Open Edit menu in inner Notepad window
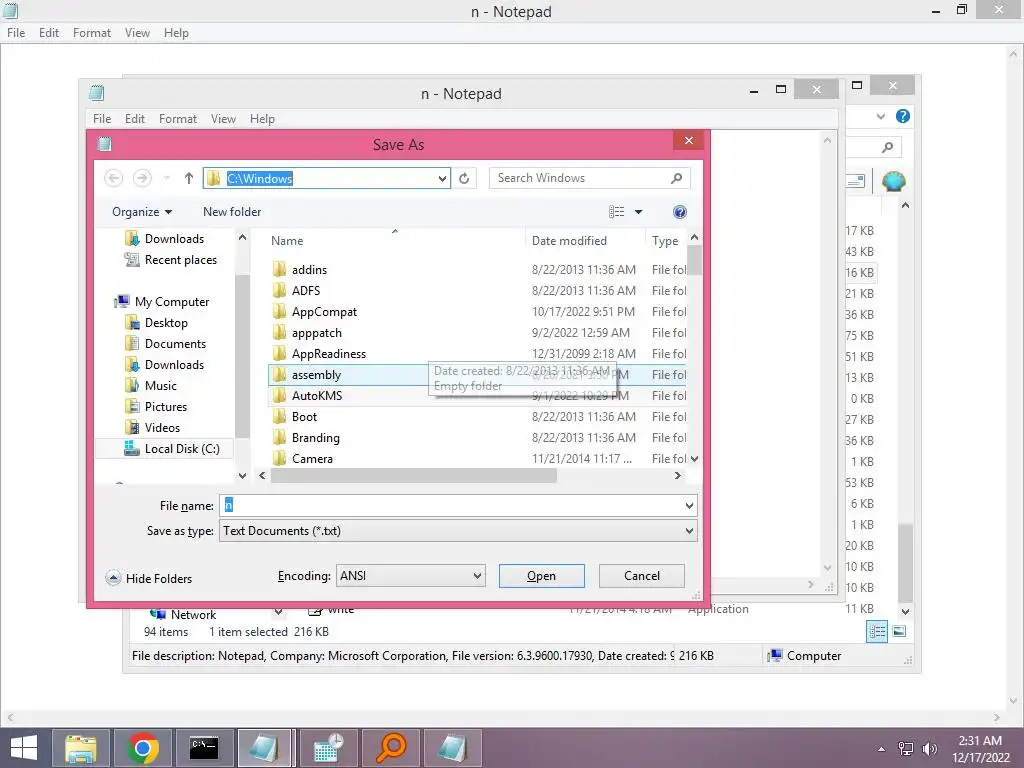 (x=135, y=119)
